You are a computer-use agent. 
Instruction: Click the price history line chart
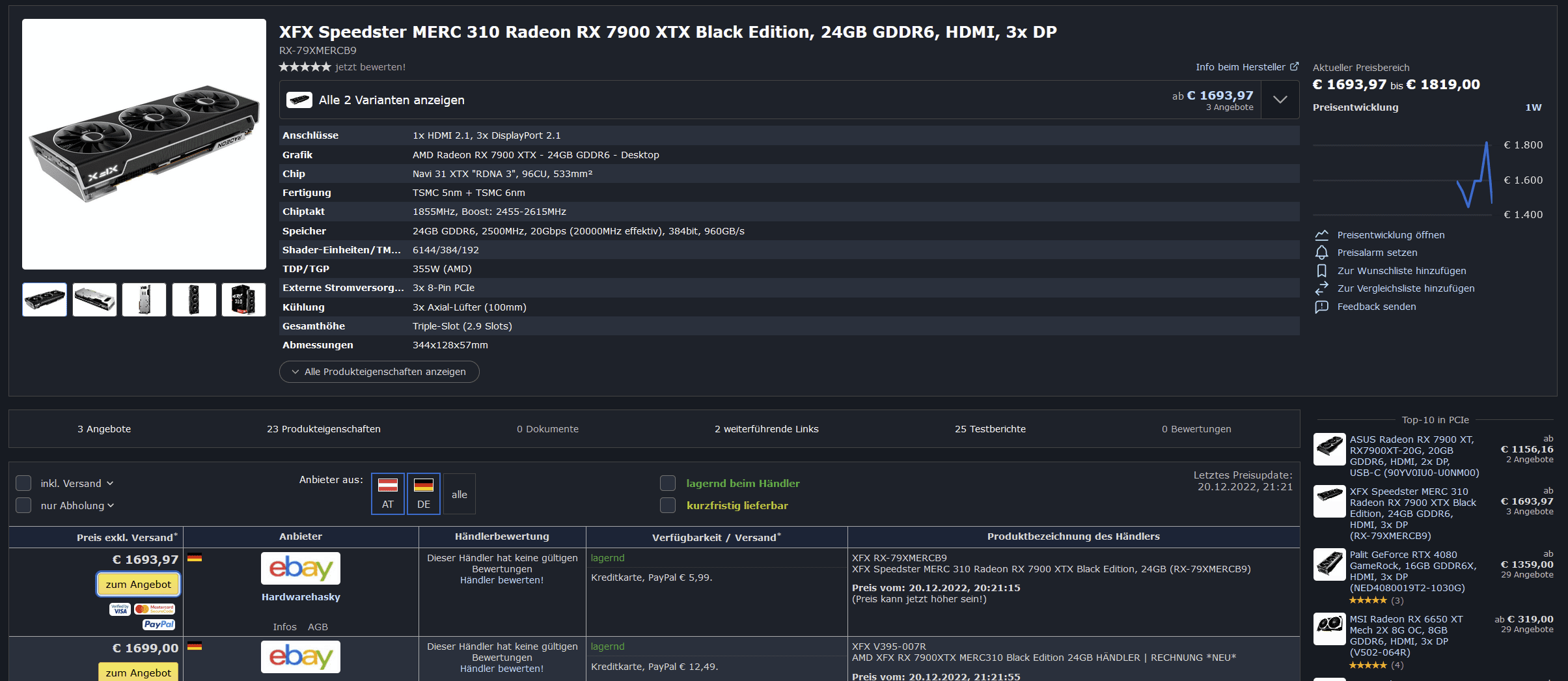pyautogui.click(x=1403, y=177)
